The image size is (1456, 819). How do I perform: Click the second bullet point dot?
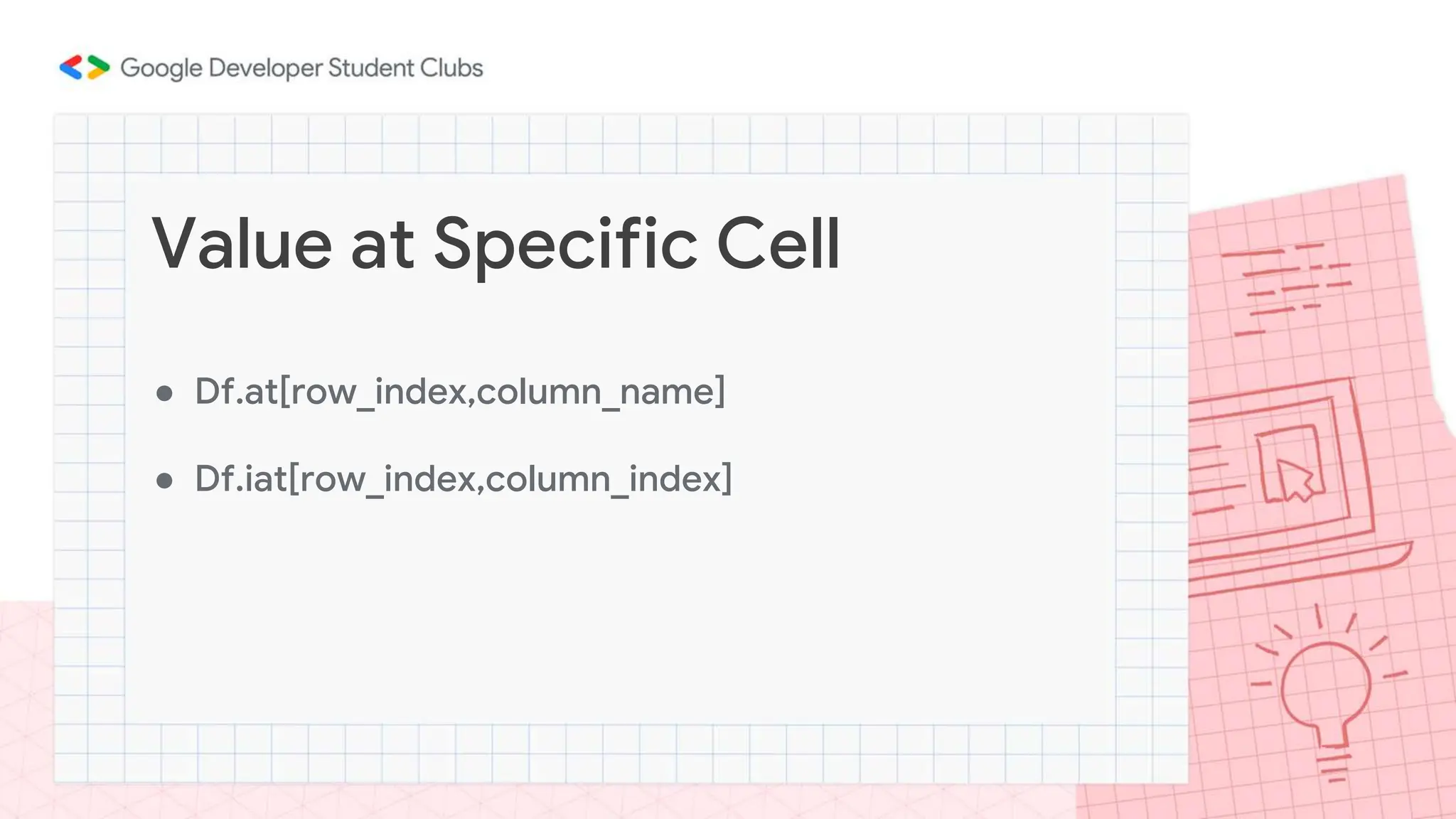pos(164,481)
